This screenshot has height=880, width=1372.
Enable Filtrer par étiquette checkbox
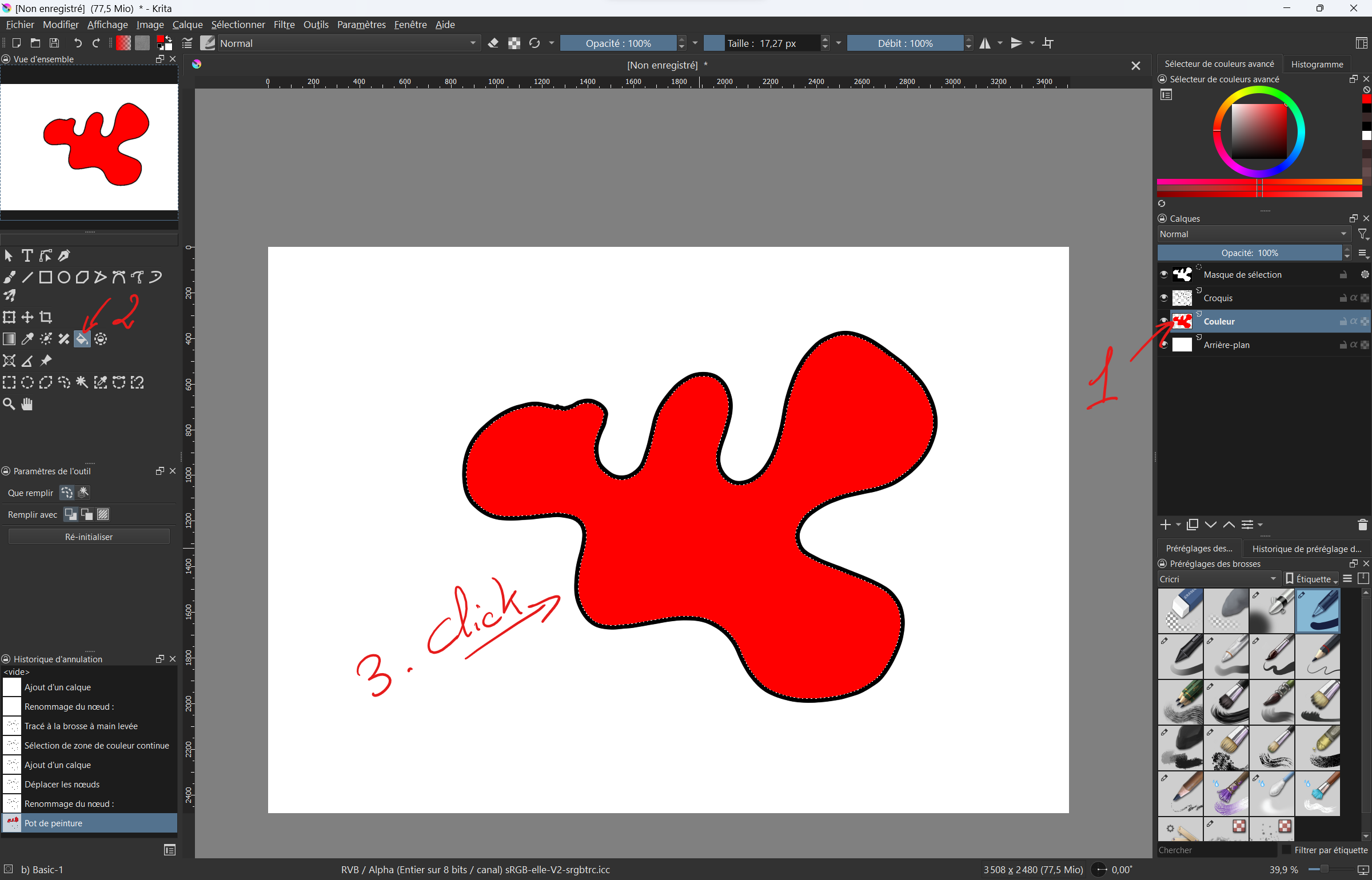pos(1287,850)
